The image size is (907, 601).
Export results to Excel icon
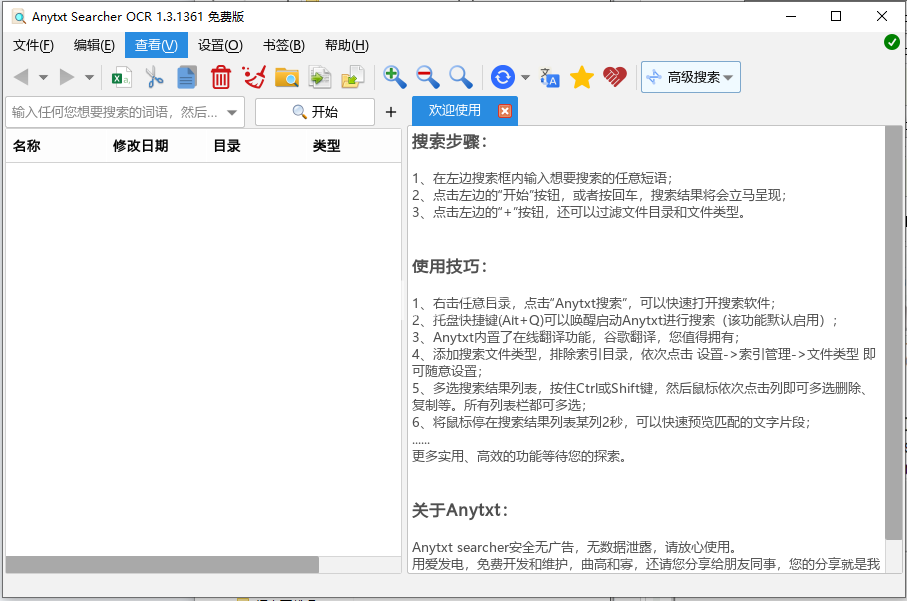[121, 77]
